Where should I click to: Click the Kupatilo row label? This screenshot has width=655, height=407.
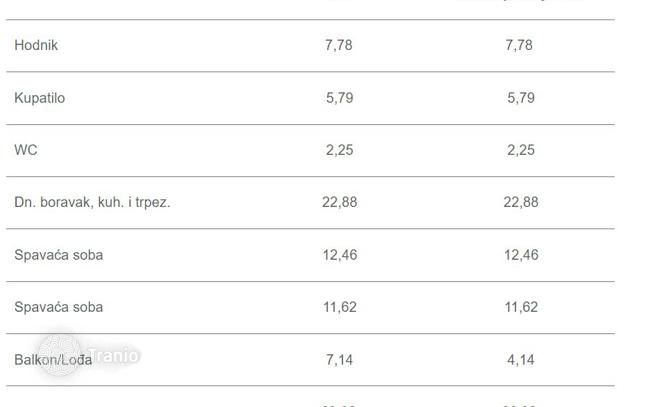[40, 98]
